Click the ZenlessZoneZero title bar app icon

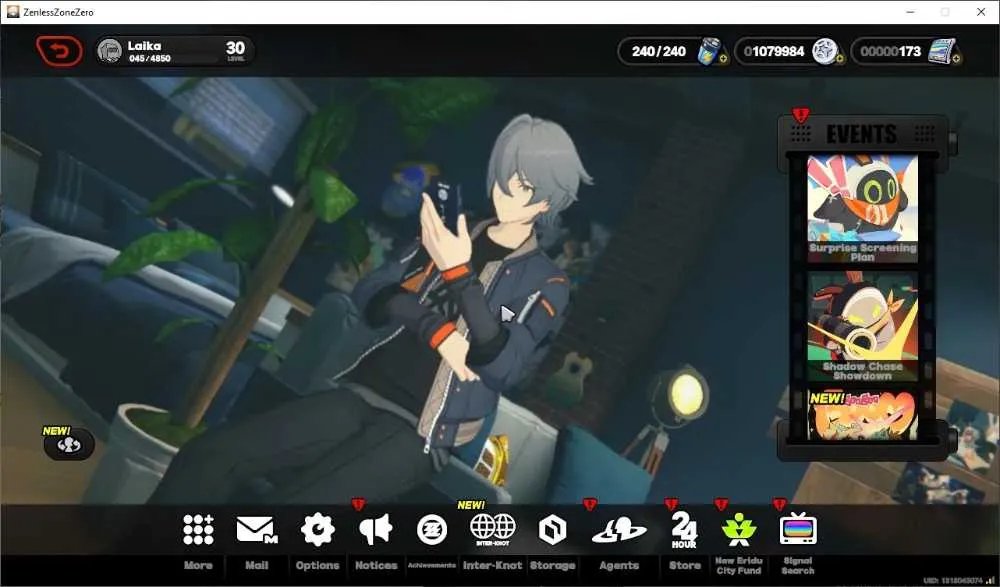pyautogui.click(x=13, y=11)
